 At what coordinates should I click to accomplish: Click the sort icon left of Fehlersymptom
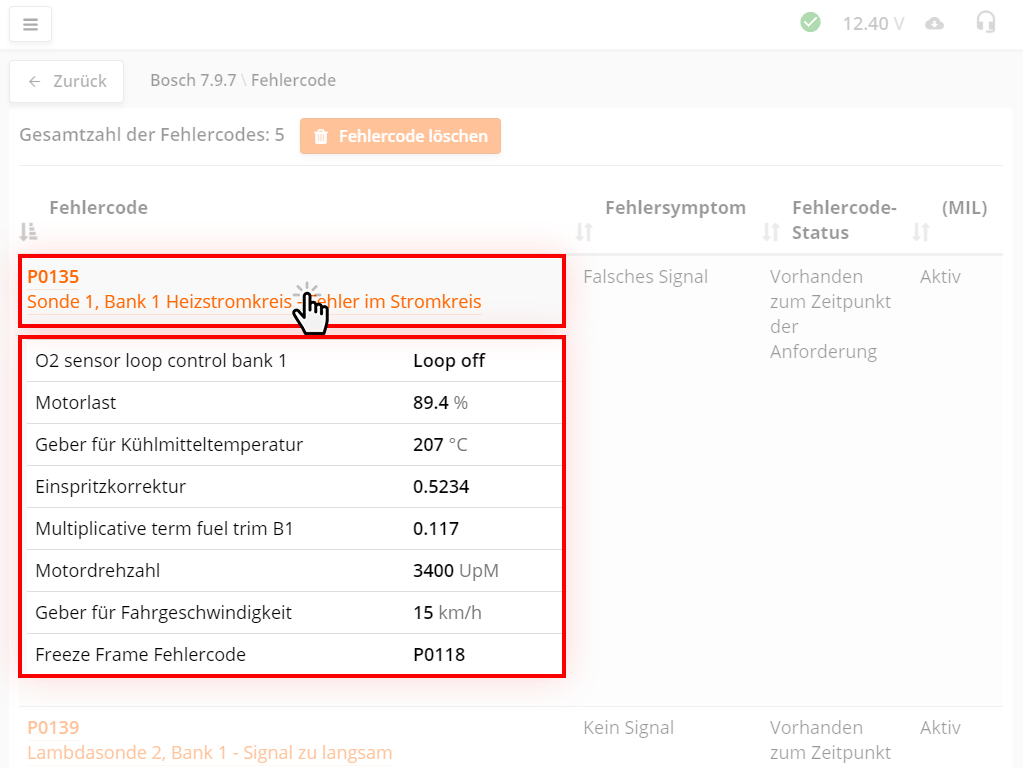584,232
